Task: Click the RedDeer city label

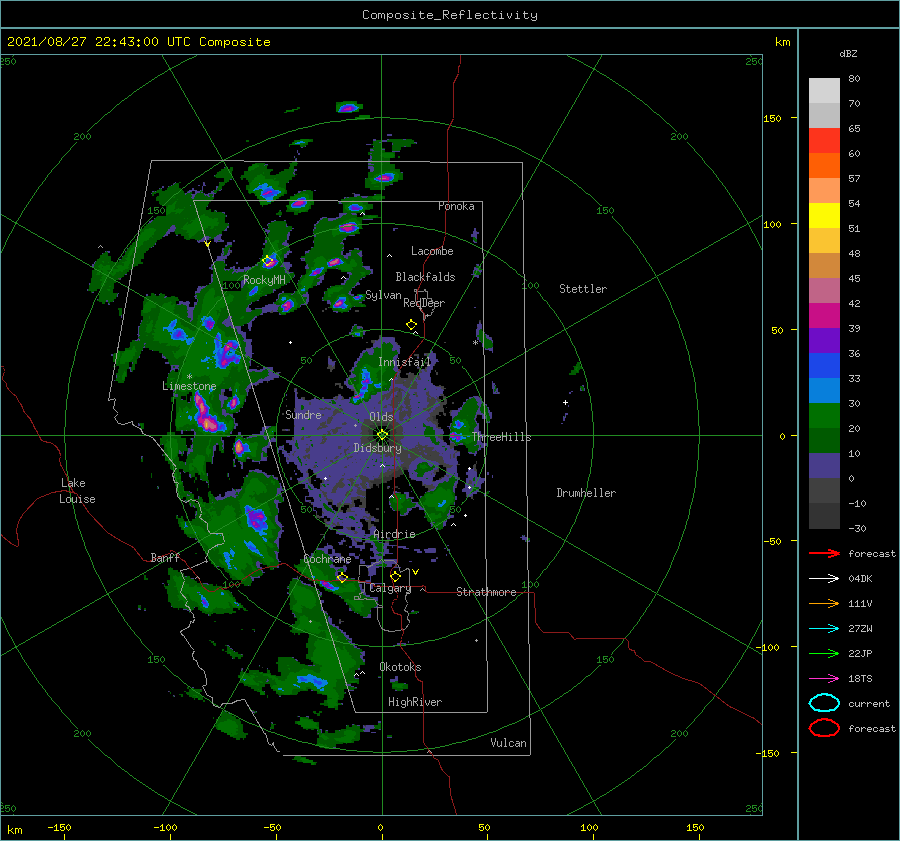Action: (x=424, y=303)
